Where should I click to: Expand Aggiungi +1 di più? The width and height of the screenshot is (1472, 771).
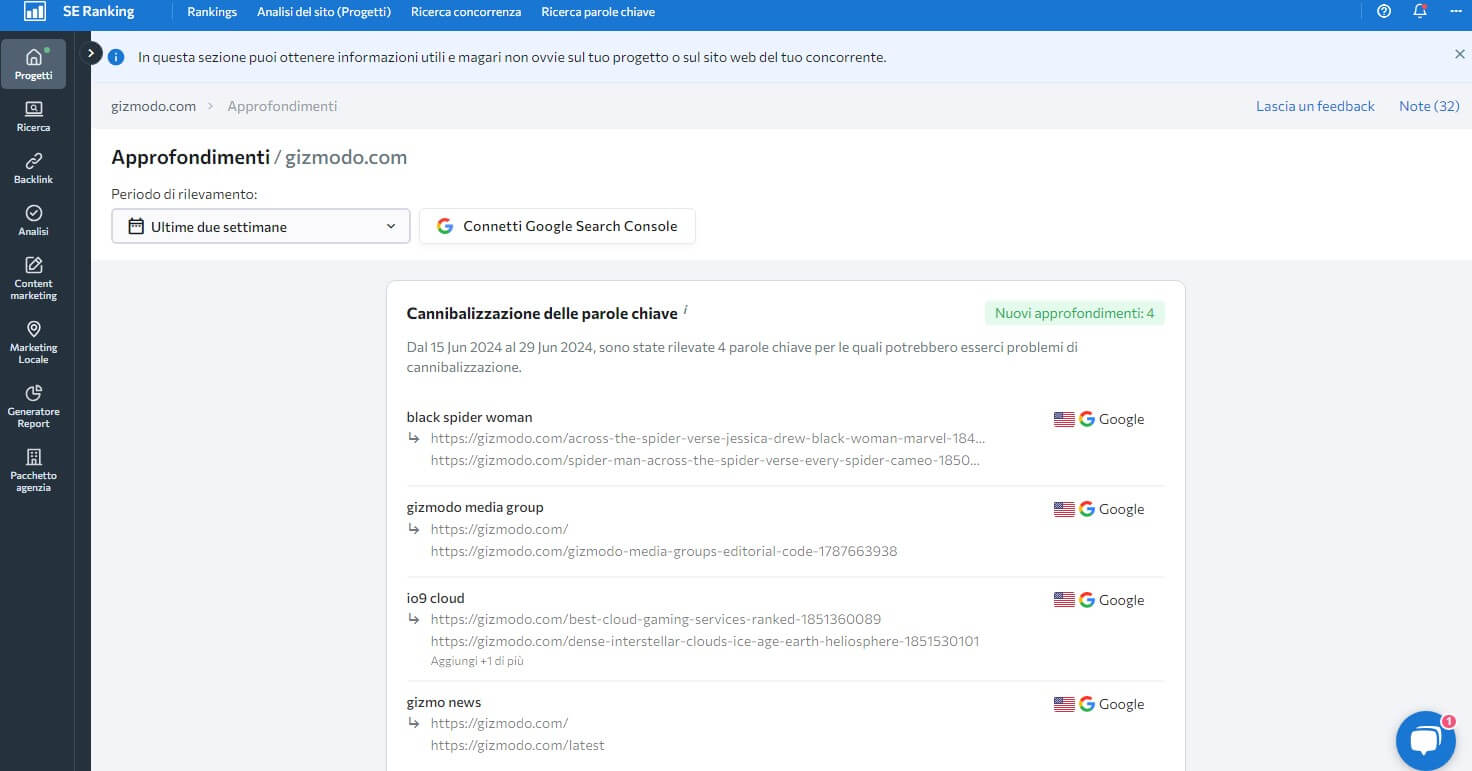coord(477,661)
